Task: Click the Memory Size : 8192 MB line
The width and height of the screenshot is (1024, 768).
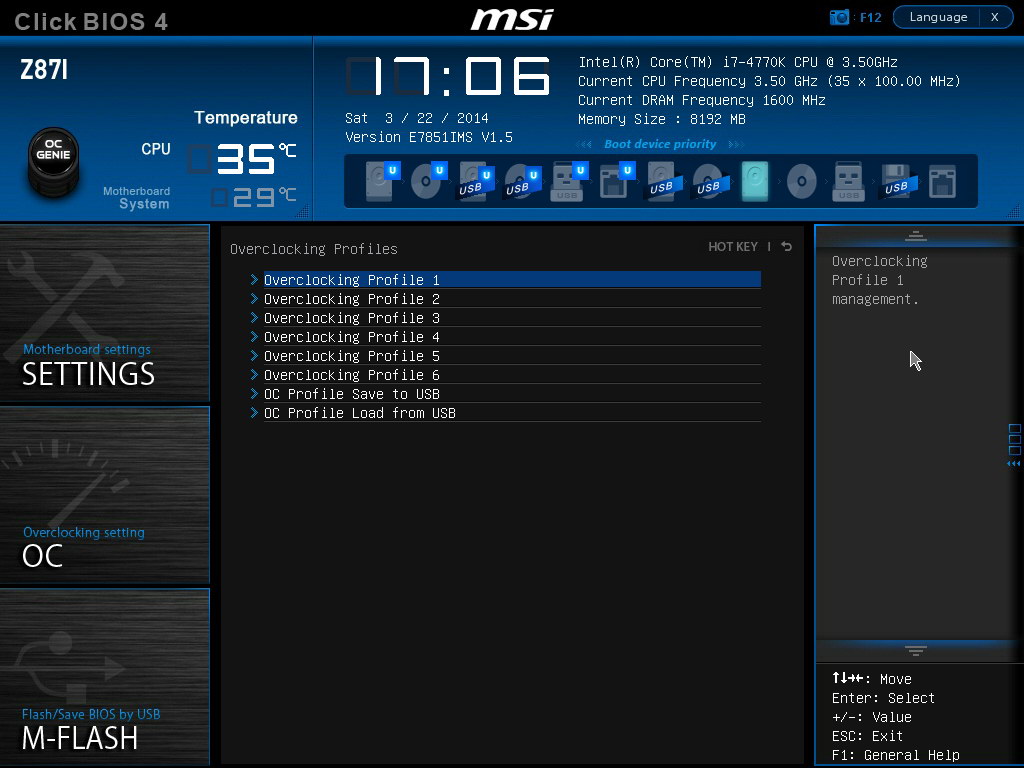Action: 662,119
